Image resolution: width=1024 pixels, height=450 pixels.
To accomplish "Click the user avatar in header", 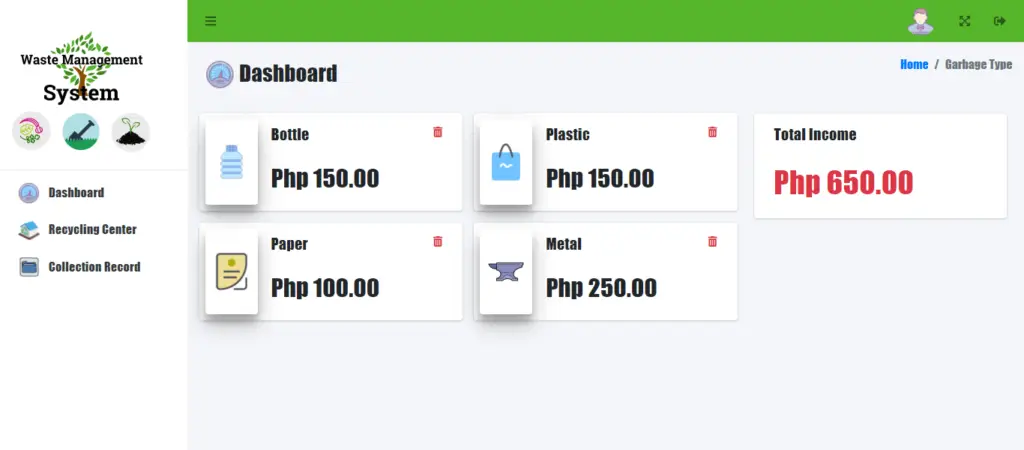I will coord(920,21).
